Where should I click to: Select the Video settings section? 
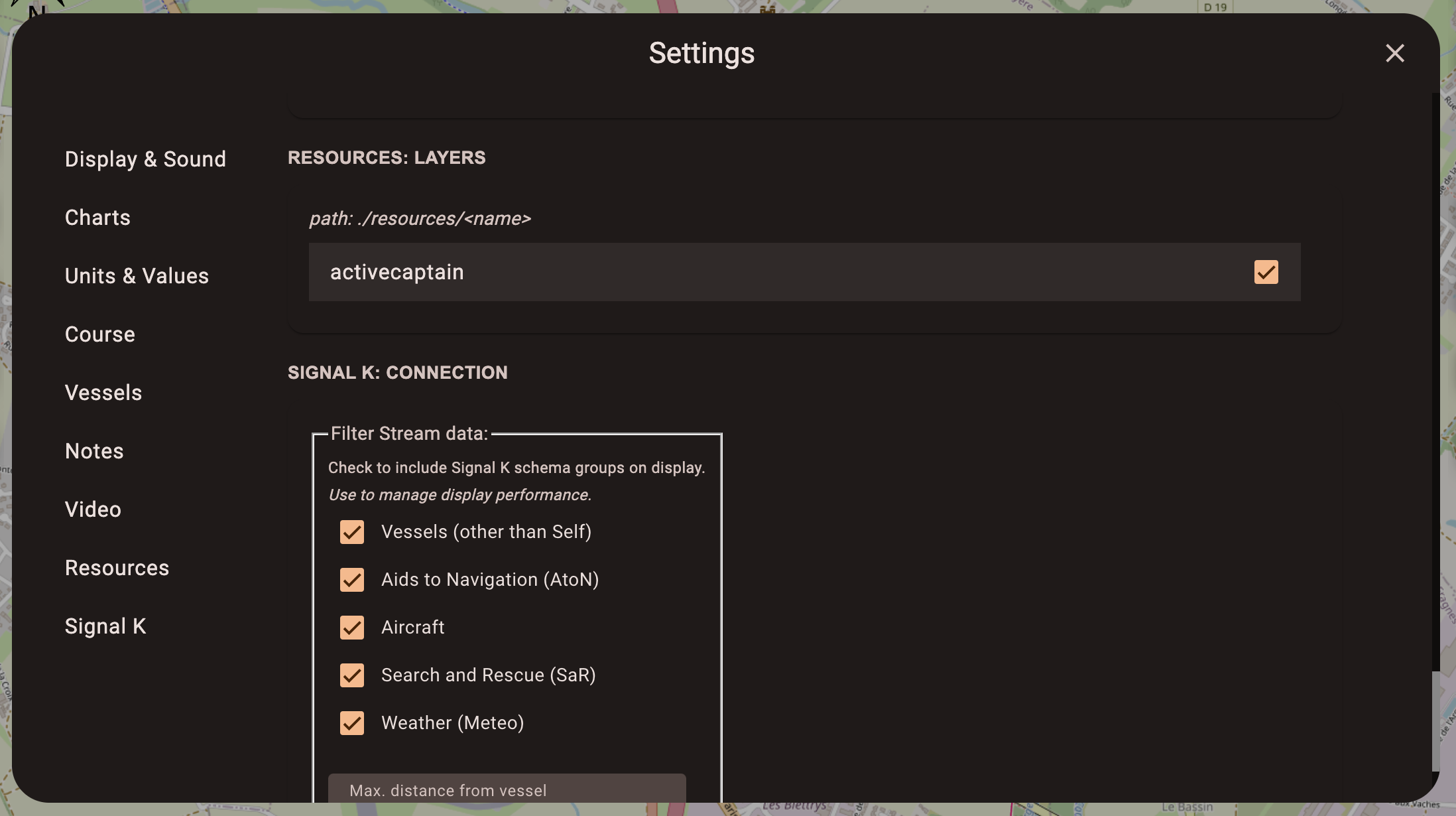(93, 510)
